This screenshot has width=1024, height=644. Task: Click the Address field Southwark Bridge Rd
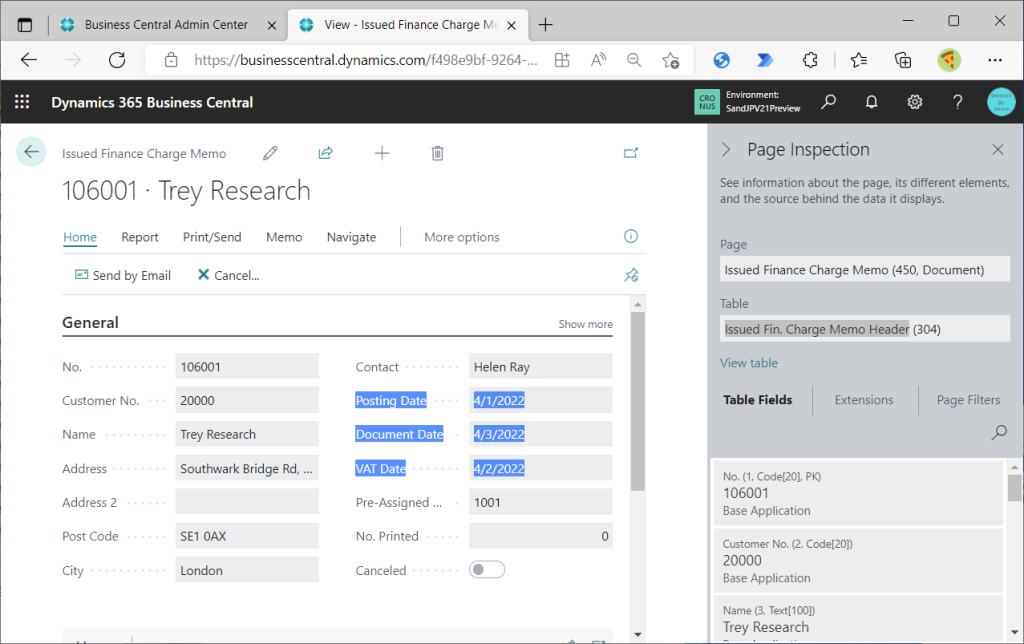click(x=247, y=468)
